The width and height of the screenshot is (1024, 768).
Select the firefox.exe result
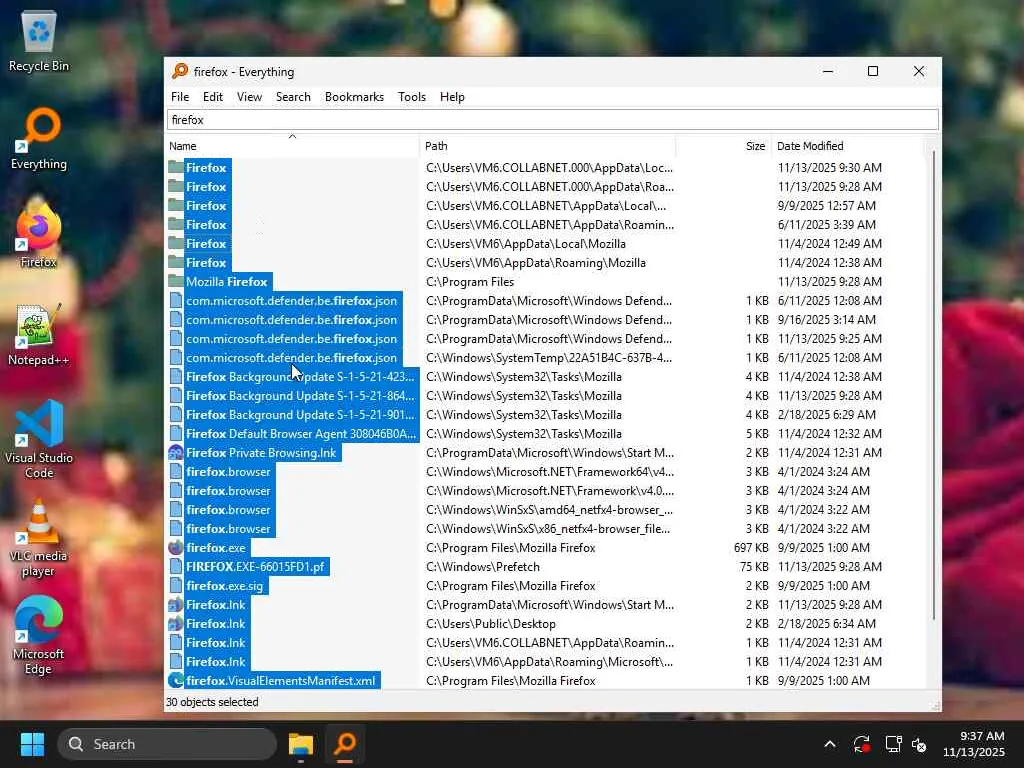(216, 548)
